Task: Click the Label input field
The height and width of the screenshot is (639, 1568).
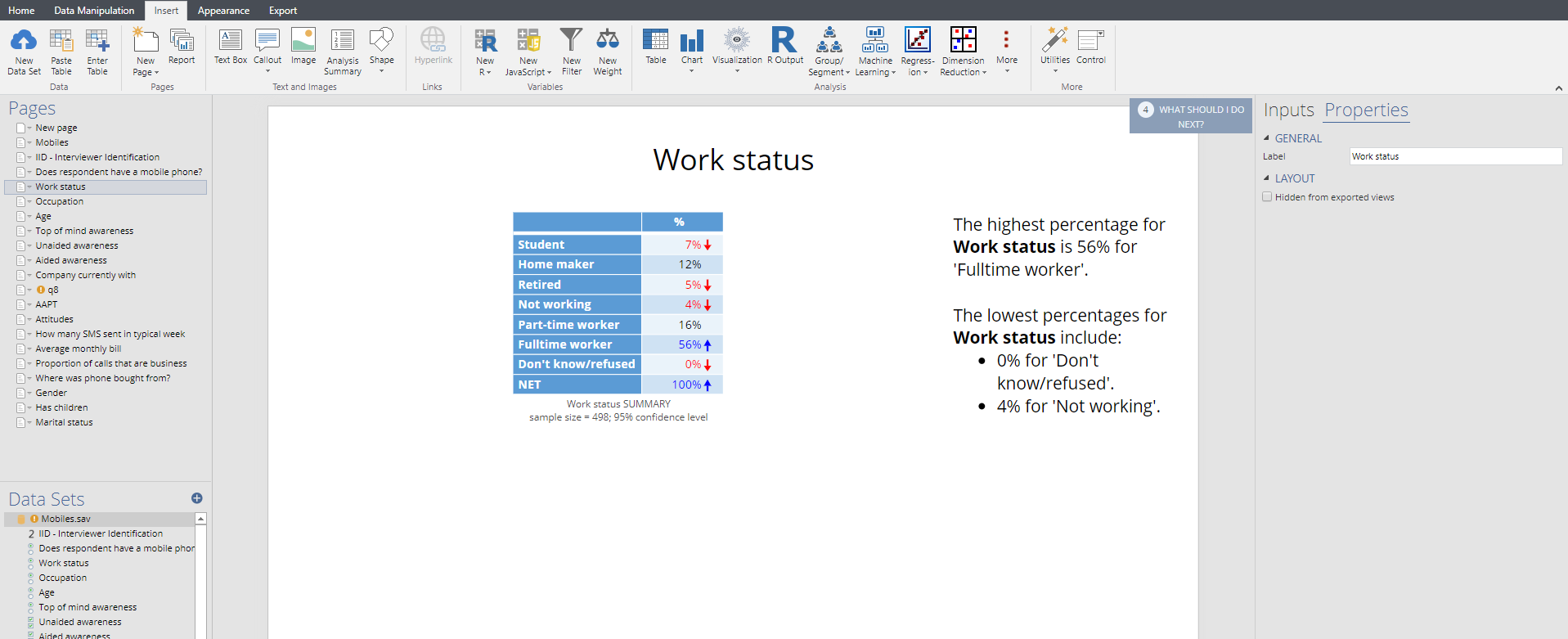Action: pos(1455,156)
